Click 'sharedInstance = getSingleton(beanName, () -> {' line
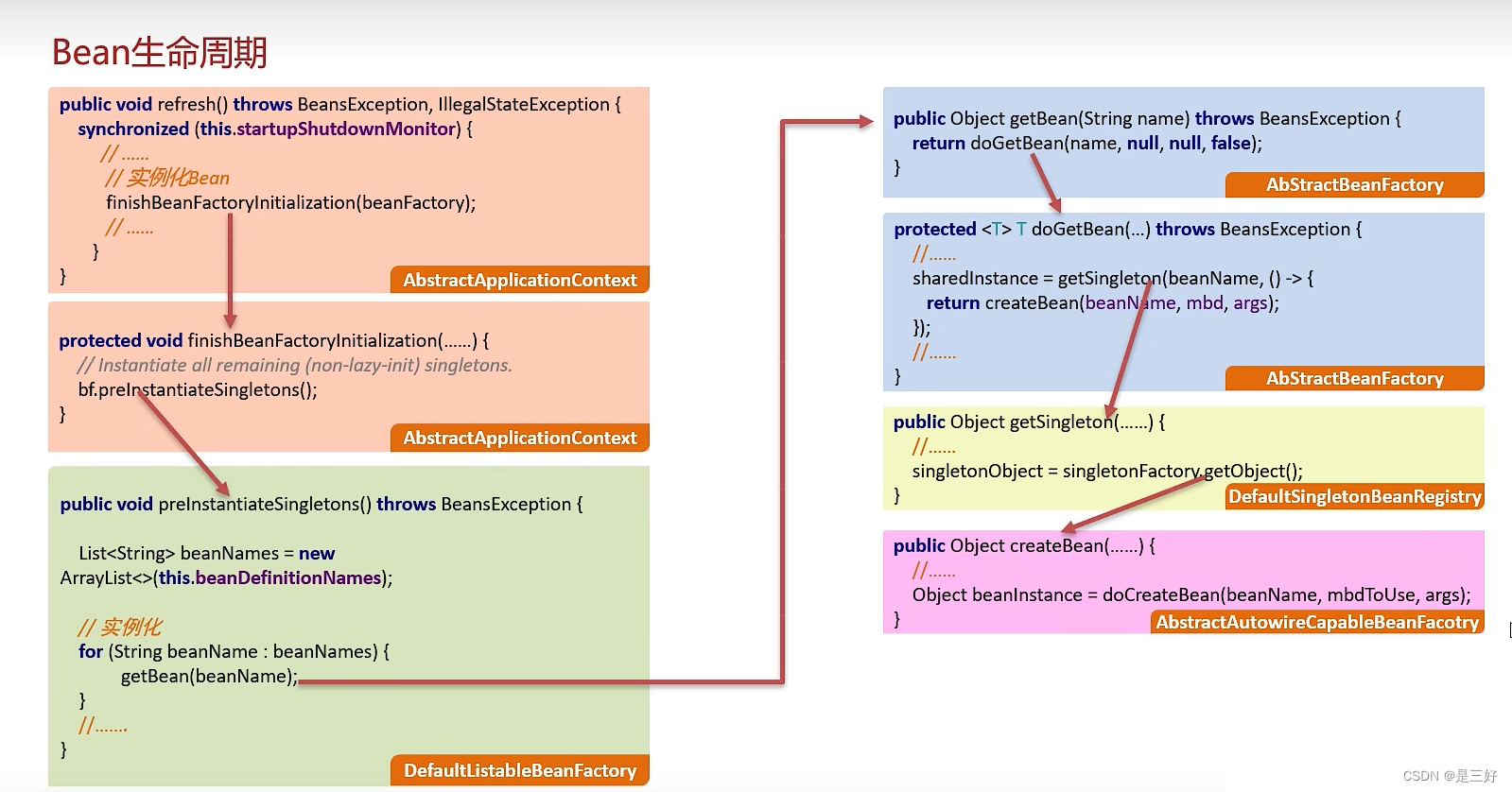 1113,278
